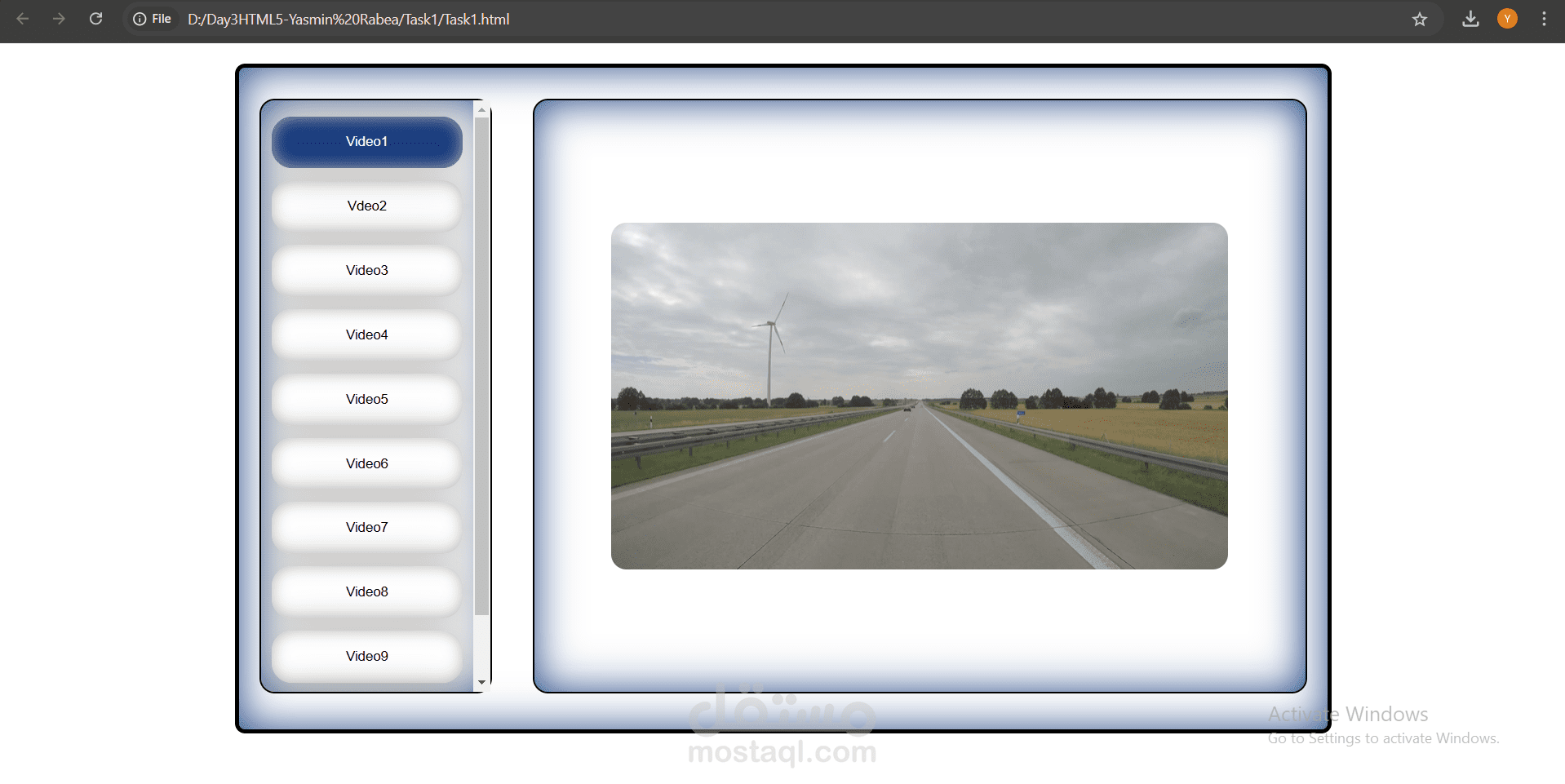Select Video9 at the list bottom
1565x784 pixels.
click(x=366, y=656)
